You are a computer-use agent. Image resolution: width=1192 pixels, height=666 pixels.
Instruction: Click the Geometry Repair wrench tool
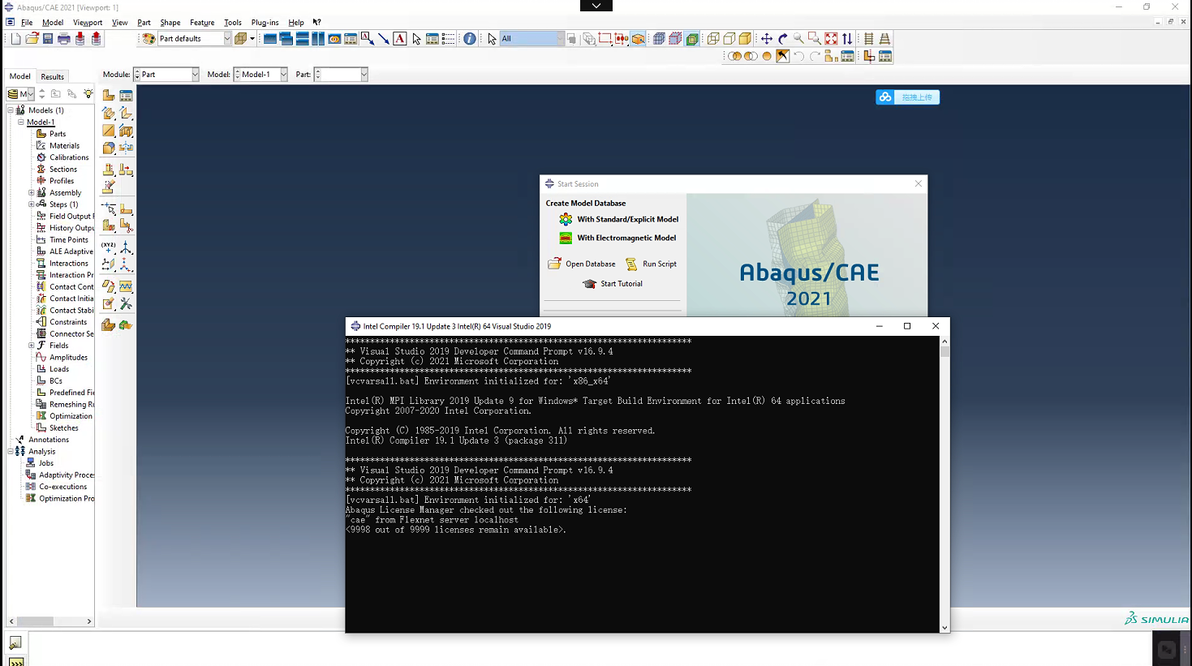(126, 304)
